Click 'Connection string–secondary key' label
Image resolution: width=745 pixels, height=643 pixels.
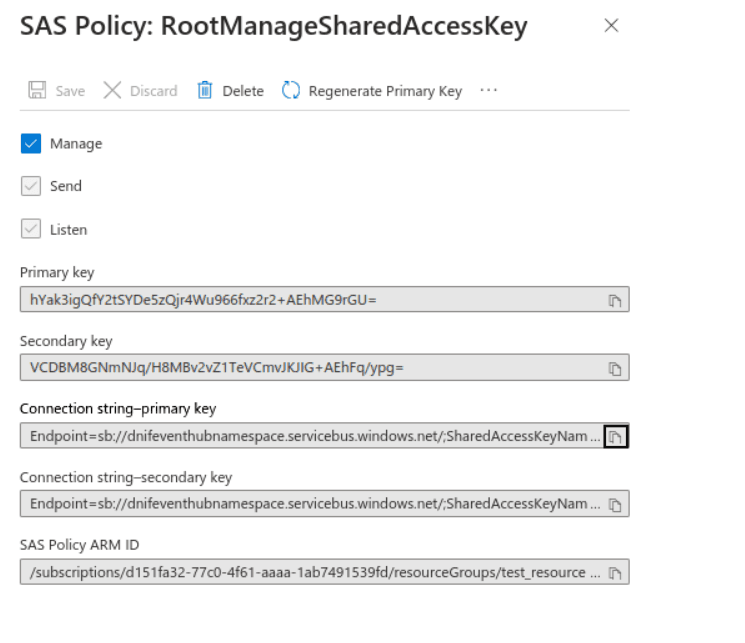[126, 478]
